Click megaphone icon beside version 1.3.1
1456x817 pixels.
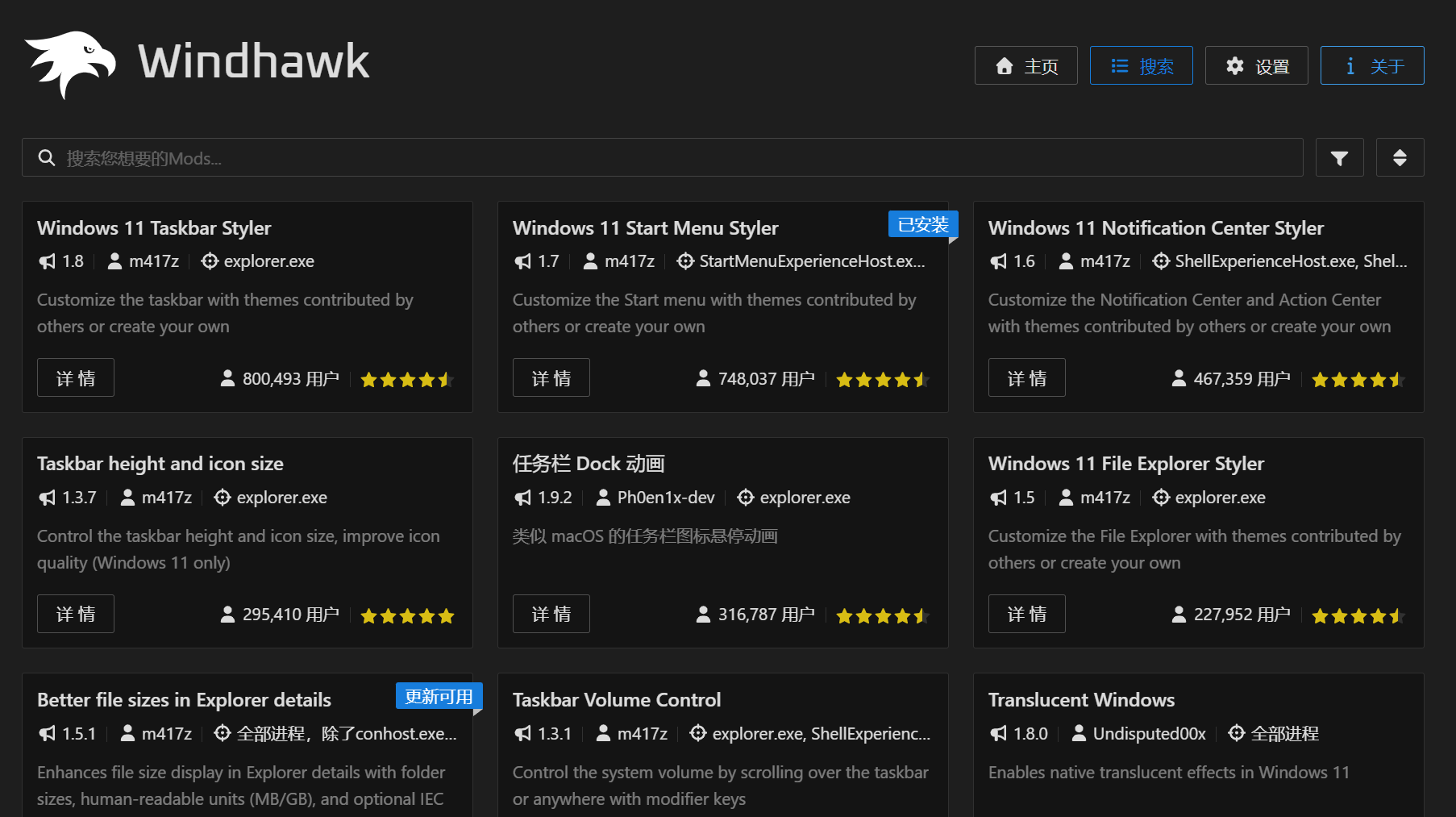[x=522, y=733]
